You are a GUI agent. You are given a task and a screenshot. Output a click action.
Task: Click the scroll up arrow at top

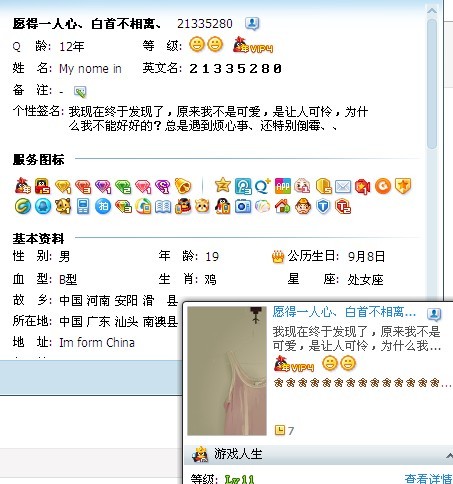pyautogui.click(x=432, y=11)
